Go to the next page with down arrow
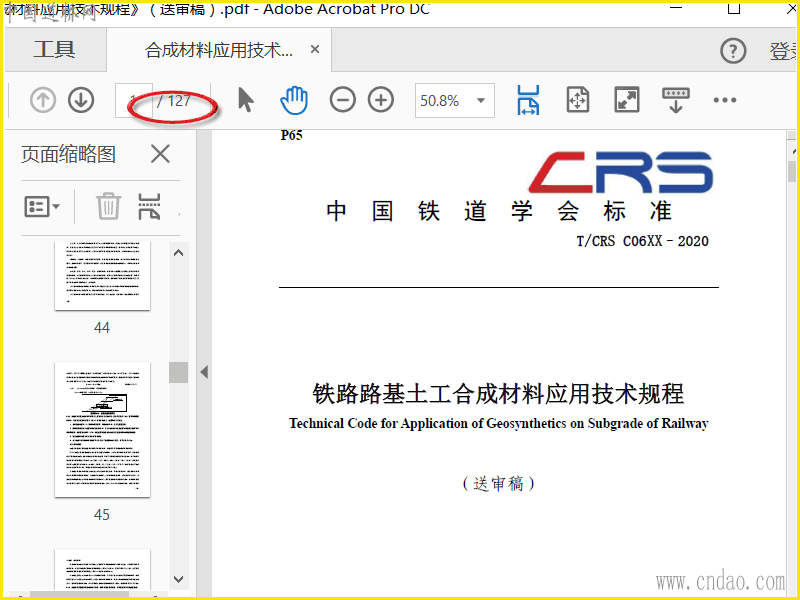Screen dimensions: 800x600 pyautogui.click(x=81, y=100)
